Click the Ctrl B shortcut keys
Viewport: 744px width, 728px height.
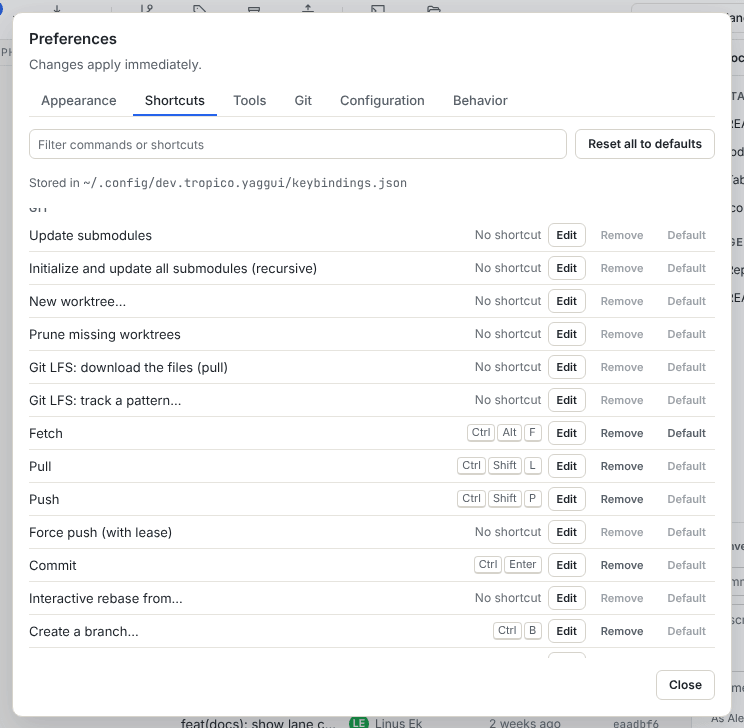(x=517, y=630)
